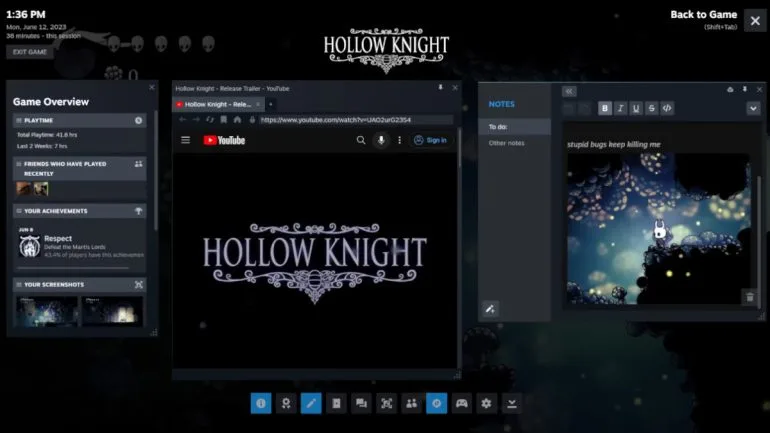Click YouTube Sign in button
The height and width of the screenshot is (433, 770).
430,140
